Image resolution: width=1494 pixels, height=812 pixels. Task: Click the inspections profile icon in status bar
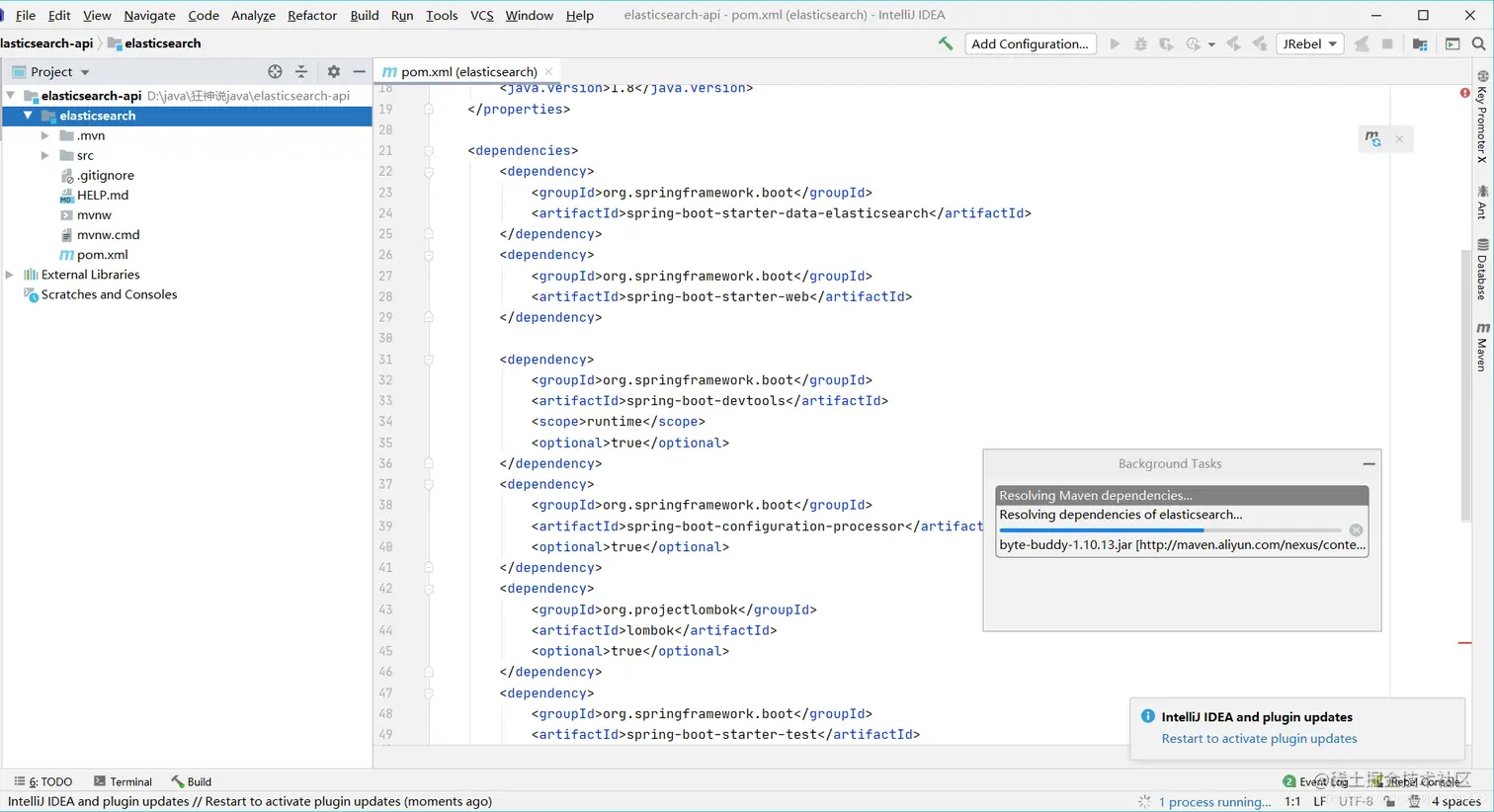click(1414, 801)
